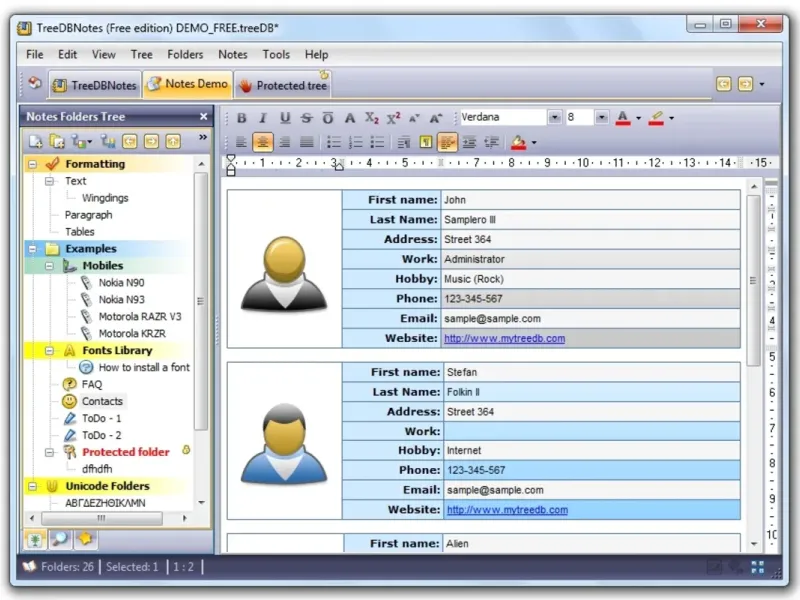This screenshot has height=600, width=800.
Task: Navigate forward with right arrow button
Action: click(x=745, y=84)
